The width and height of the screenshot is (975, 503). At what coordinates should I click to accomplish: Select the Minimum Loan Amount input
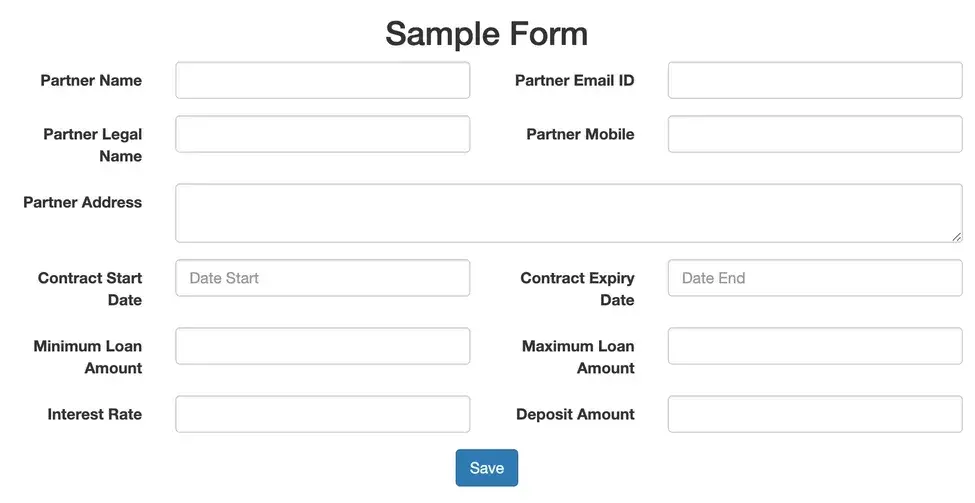coord(322,346)
